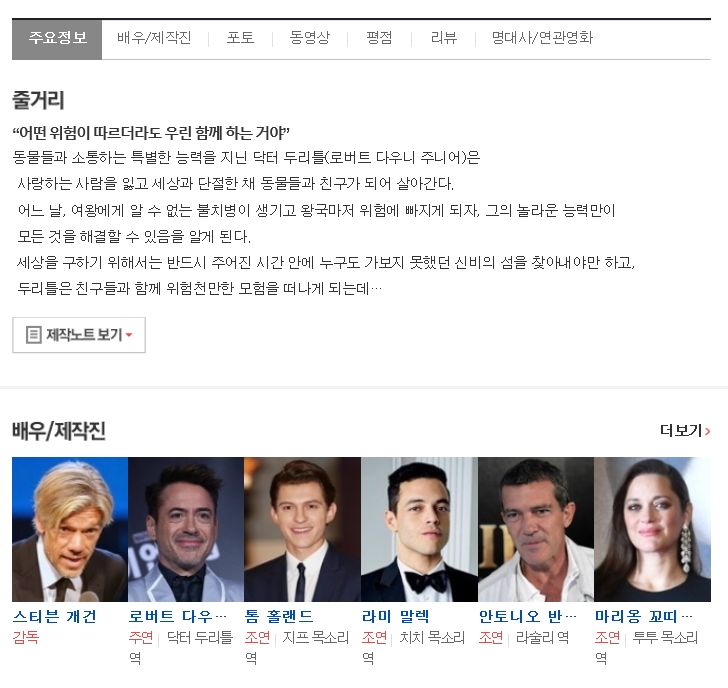Switch to 명대사/연관영화 tab
This screenshot has width=728, height=688.
pyautogui.click(x=541, y=39)
